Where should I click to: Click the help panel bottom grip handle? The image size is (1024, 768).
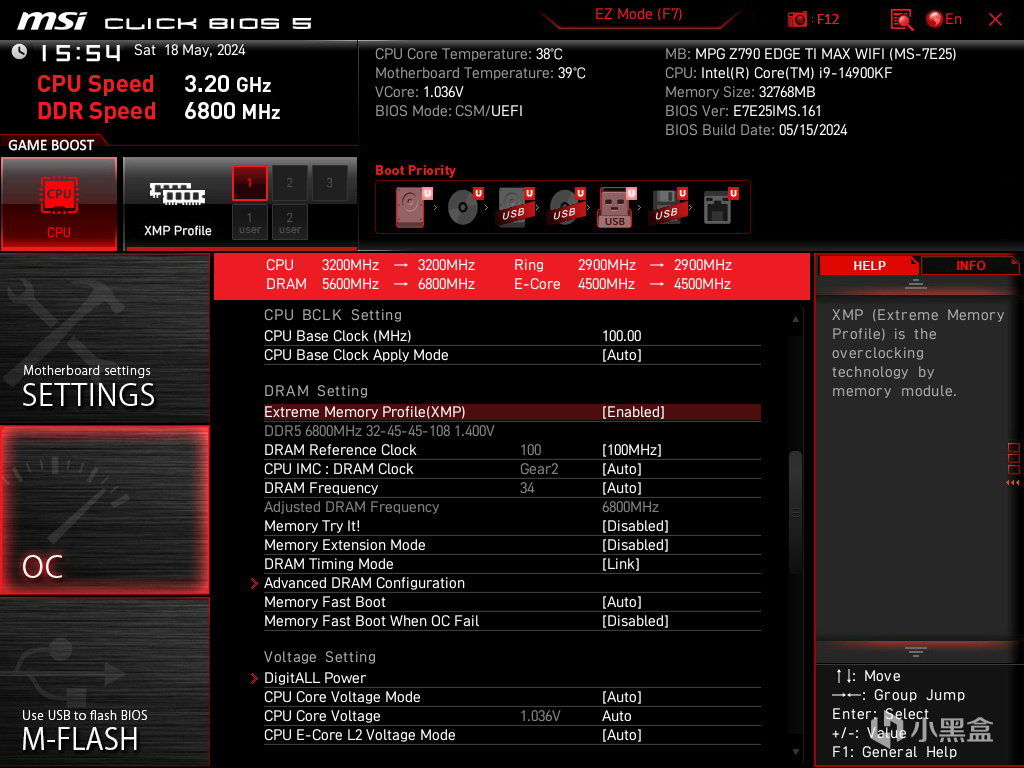[x=916, y=652]
